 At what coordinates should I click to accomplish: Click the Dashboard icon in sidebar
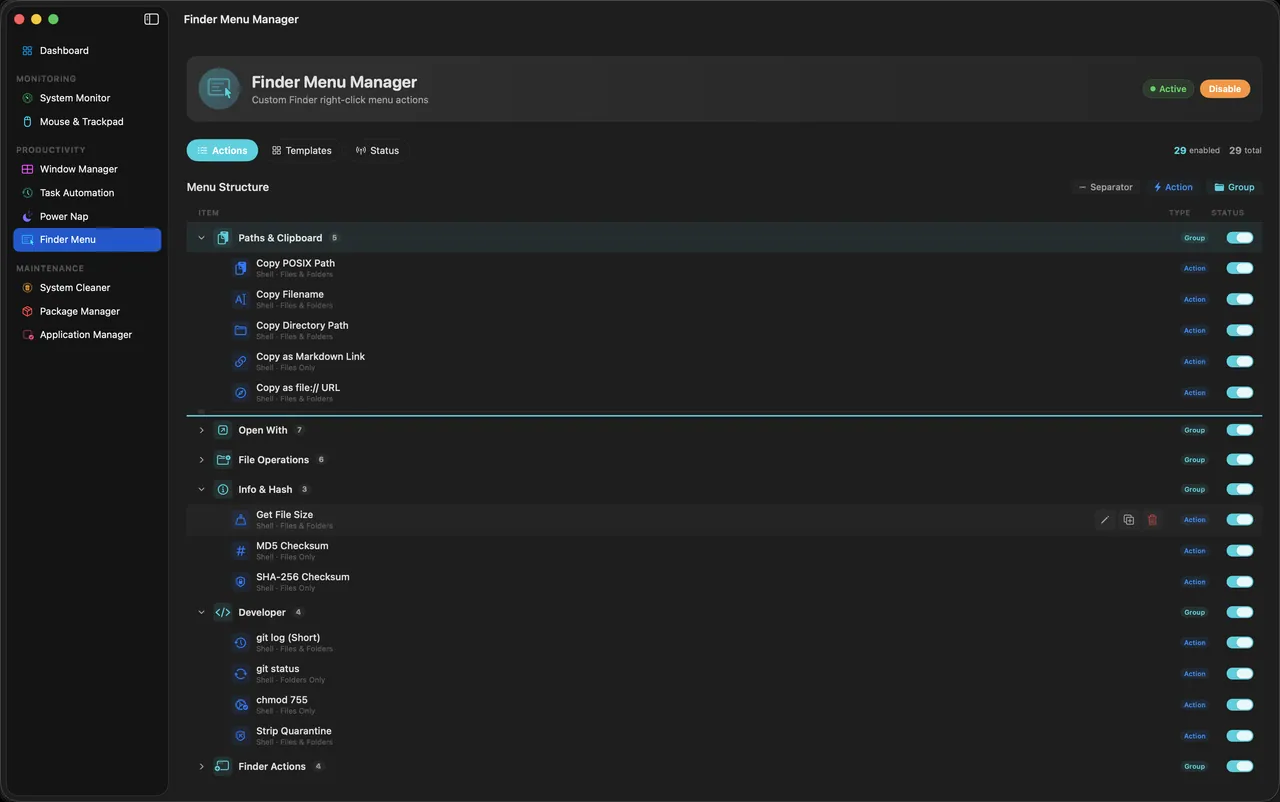[x=27, y=50]
